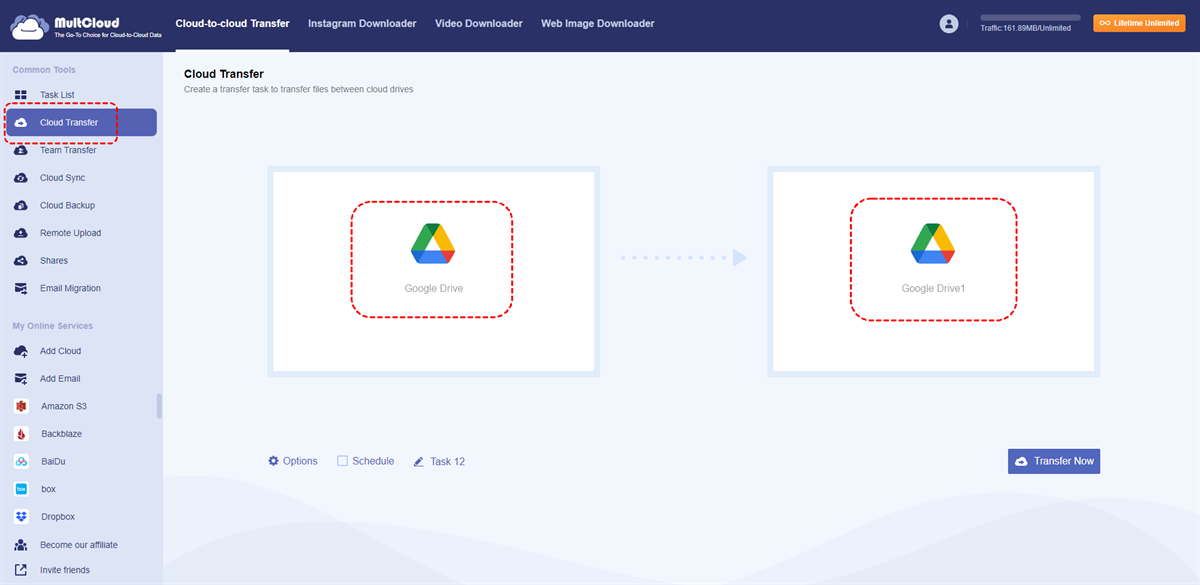The height and width of the screenshot is (585, 1200).
Task: Open the Web Image Downloader tab
Action: point(598,23)
